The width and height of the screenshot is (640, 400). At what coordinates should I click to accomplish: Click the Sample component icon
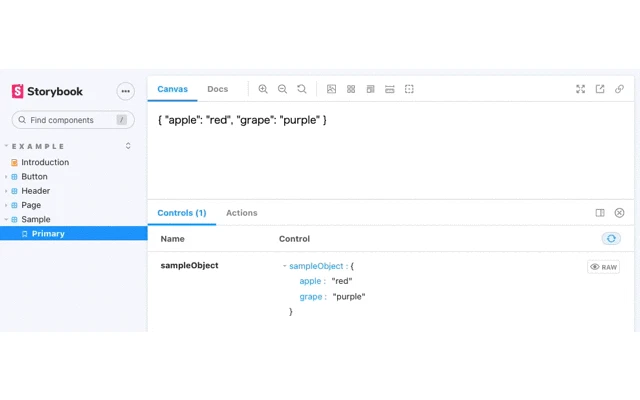pos(14,220)
